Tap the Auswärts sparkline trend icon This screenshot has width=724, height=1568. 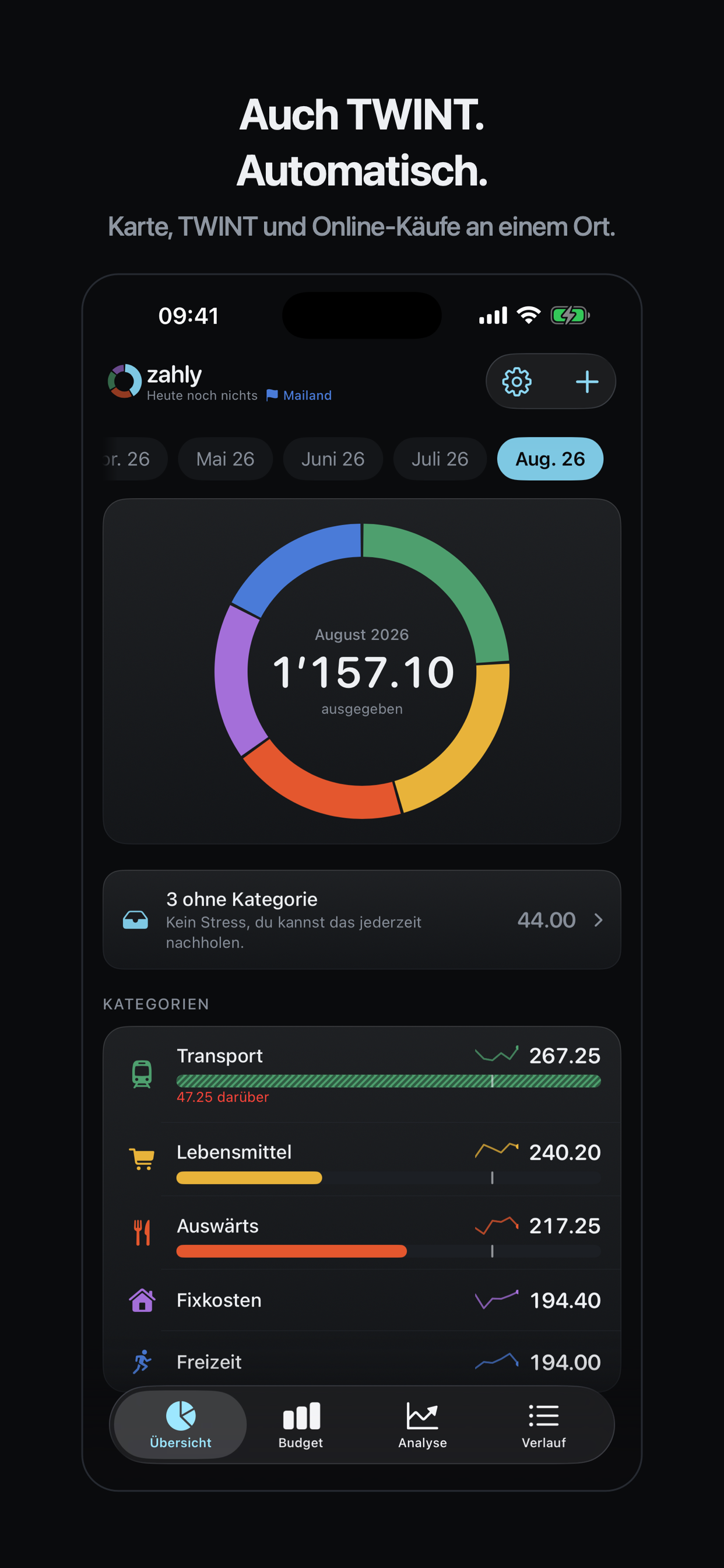click(497, 1226)
